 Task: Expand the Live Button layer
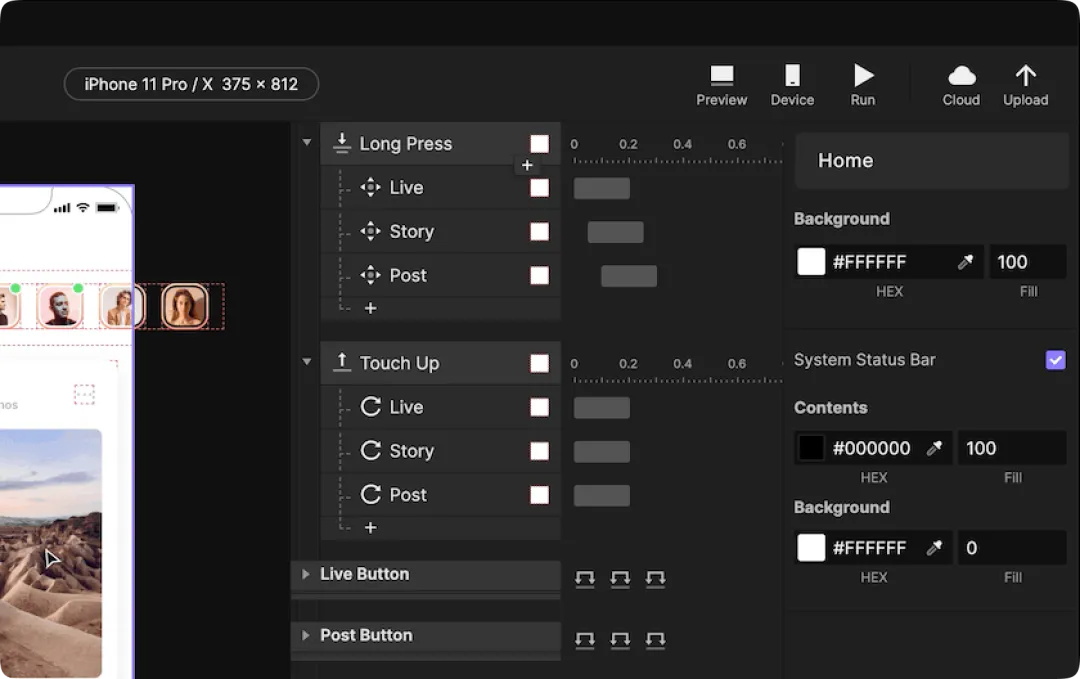(x=306, y=574)
